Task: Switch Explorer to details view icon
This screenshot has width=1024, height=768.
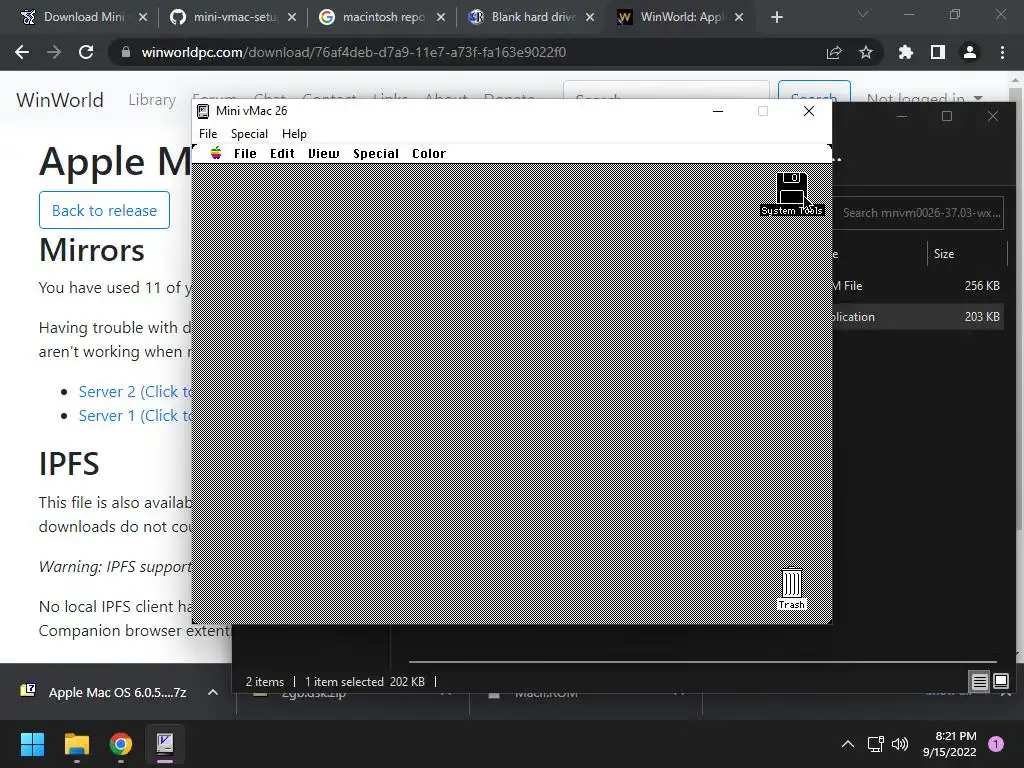Action: (979, 682)
